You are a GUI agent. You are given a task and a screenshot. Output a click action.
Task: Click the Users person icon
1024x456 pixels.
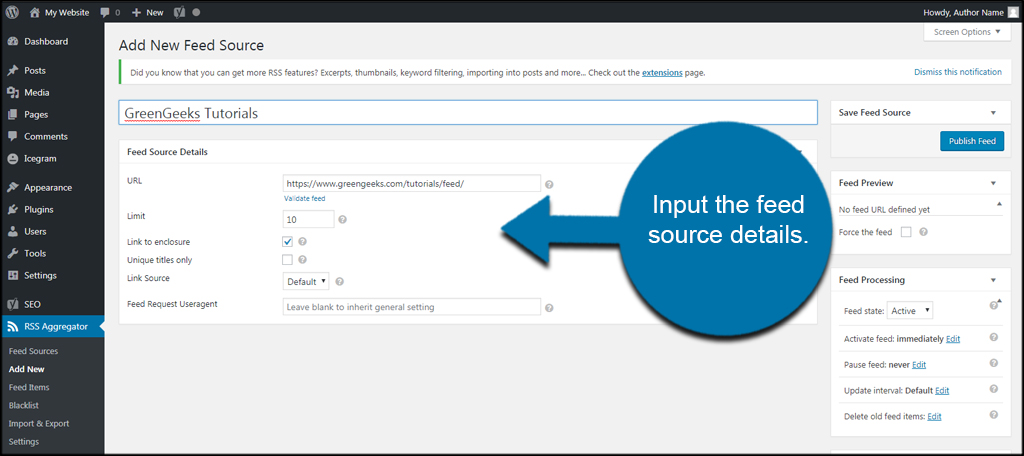pyautogui.click(x=12, y=231)
